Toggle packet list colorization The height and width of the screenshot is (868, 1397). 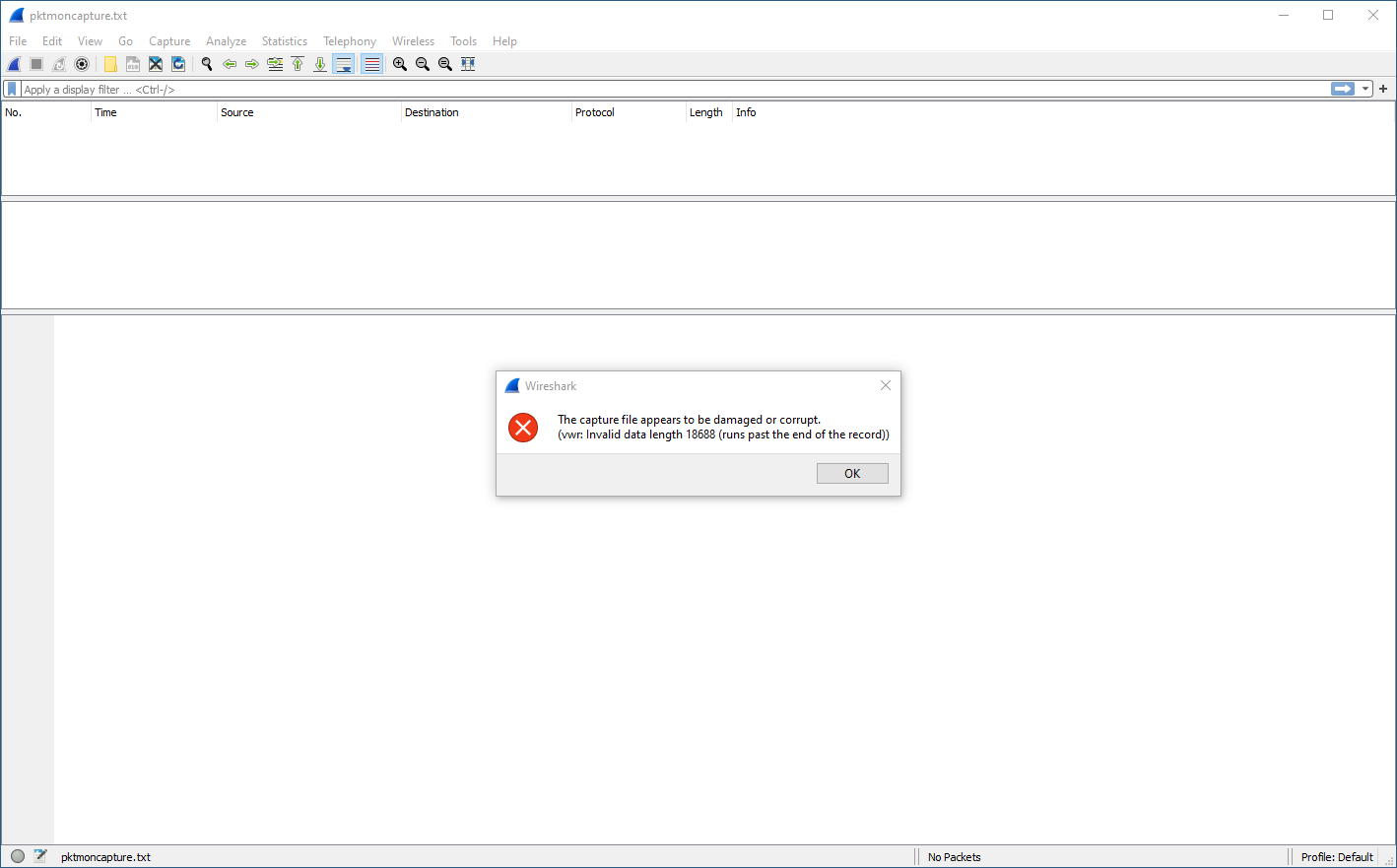pos(370,63)
